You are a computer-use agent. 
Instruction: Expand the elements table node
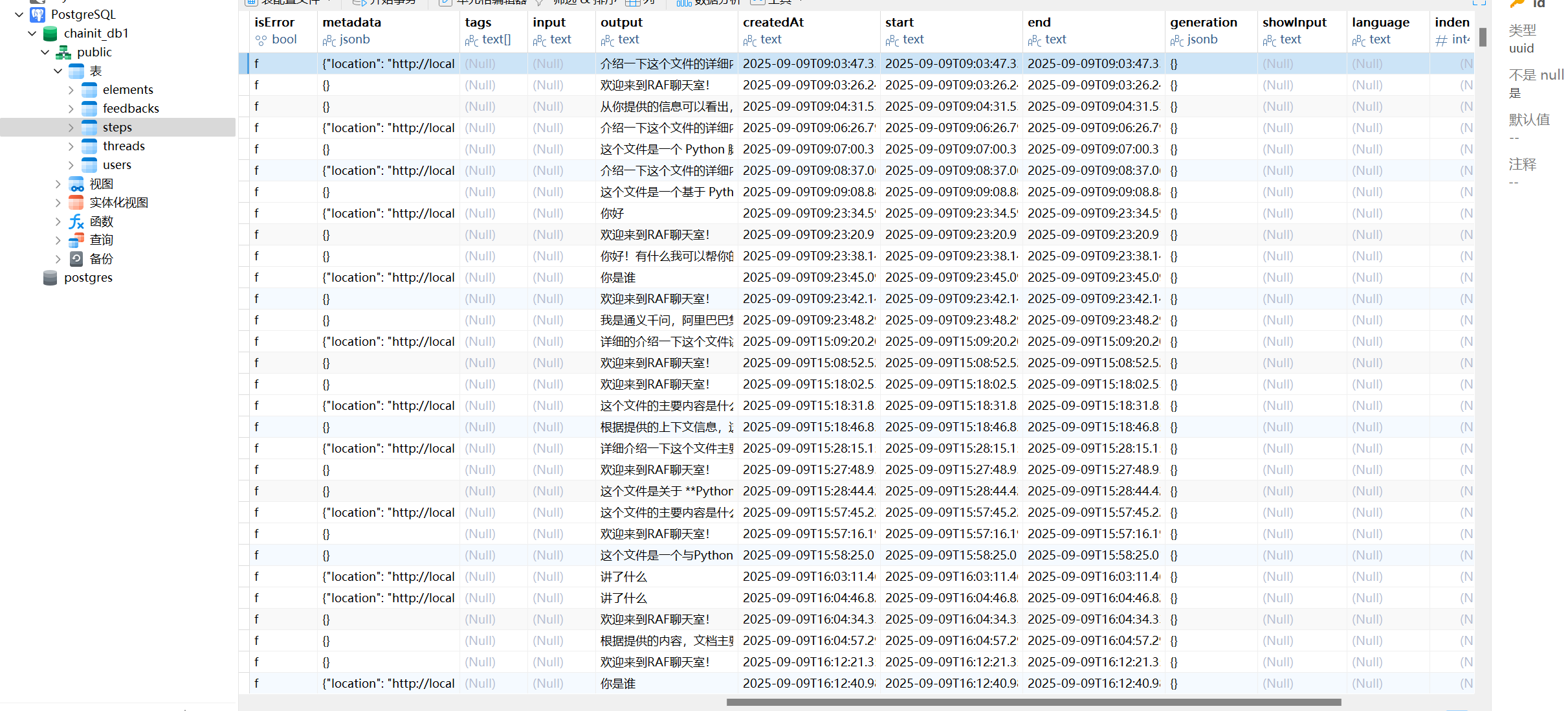(71, 90)
